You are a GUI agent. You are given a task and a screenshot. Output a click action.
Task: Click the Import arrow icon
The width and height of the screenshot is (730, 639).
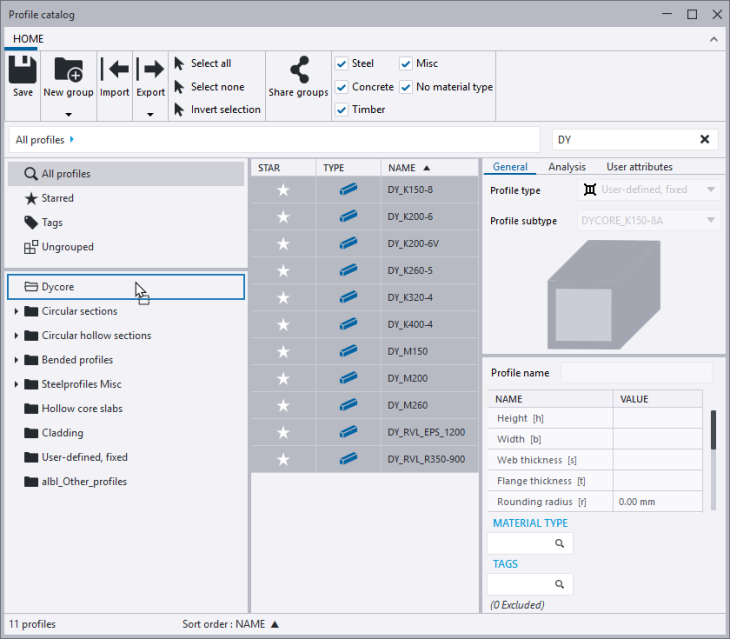(115, 69)
